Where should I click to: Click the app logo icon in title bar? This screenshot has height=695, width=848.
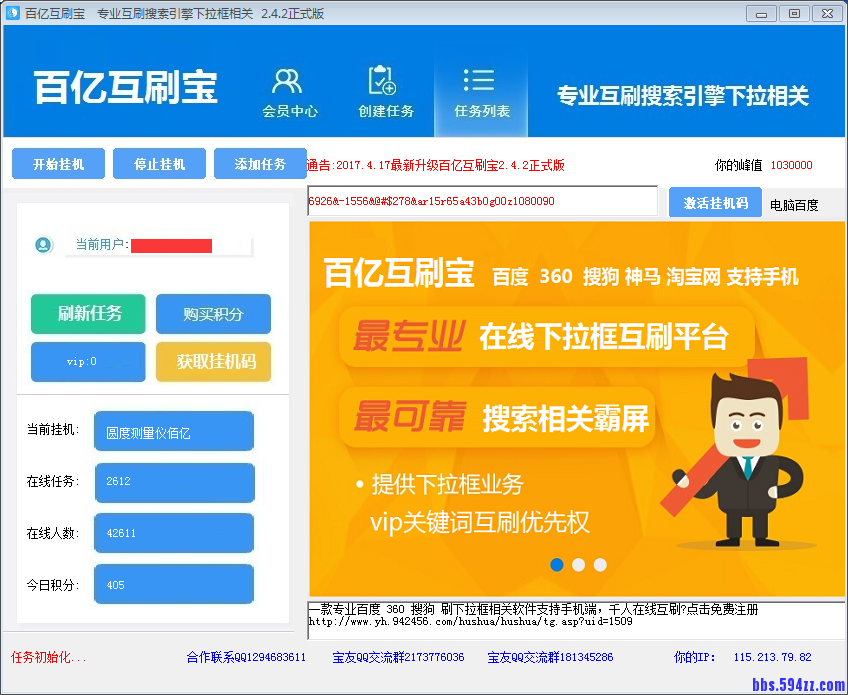click(x=12, y=13)
